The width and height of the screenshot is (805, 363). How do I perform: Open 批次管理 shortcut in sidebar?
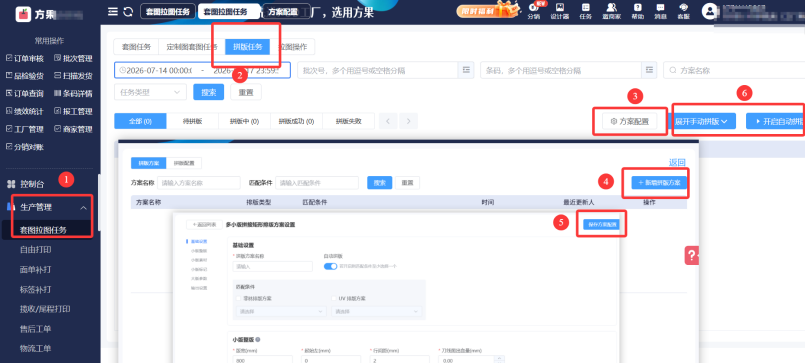[x=73, y=58]
